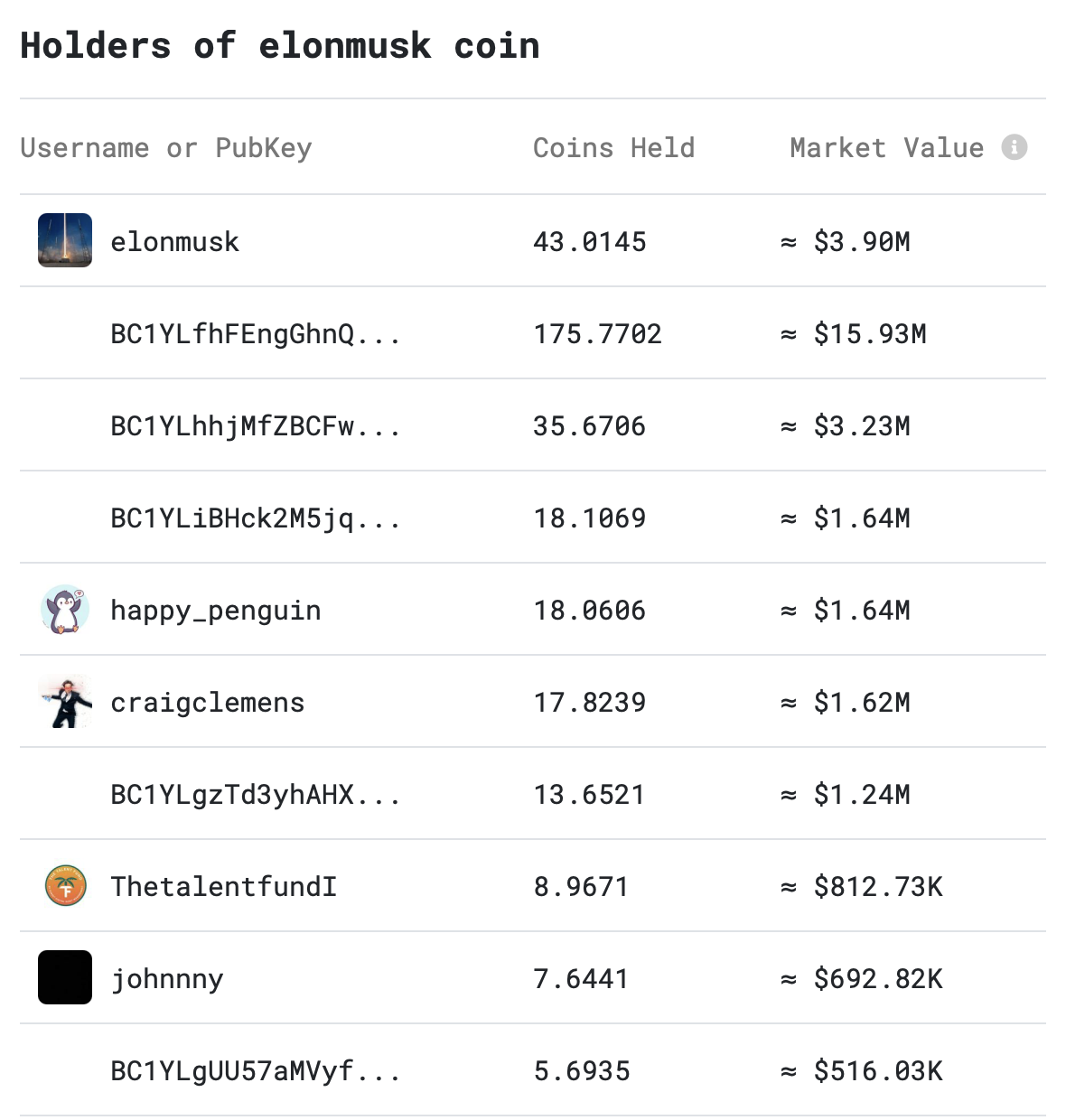Open holder BC1YLfhFEngGhnQ... public key

pyautogui.click(x=255, y=334)
